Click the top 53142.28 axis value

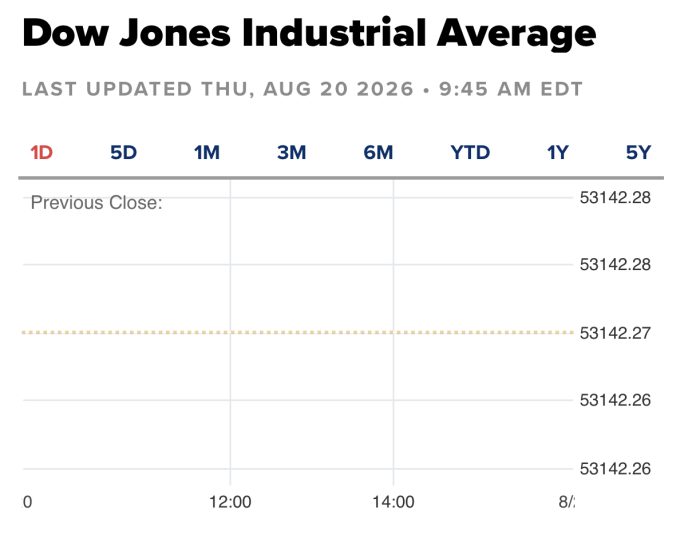[x=615, y=198]
